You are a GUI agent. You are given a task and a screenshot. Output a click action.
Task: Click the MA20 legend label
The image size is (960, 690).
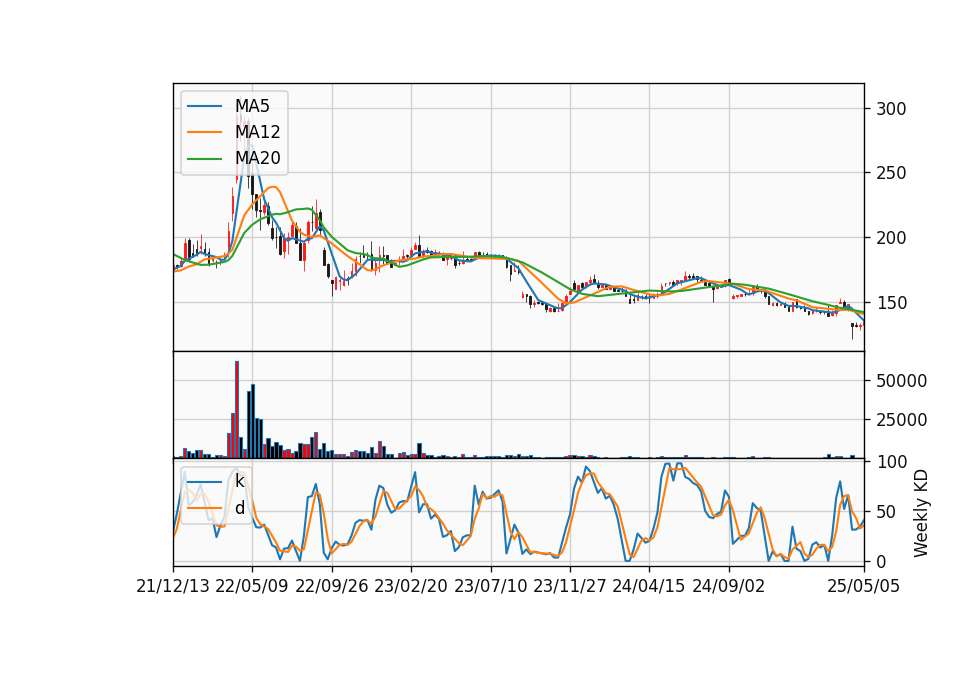(258, 158)
